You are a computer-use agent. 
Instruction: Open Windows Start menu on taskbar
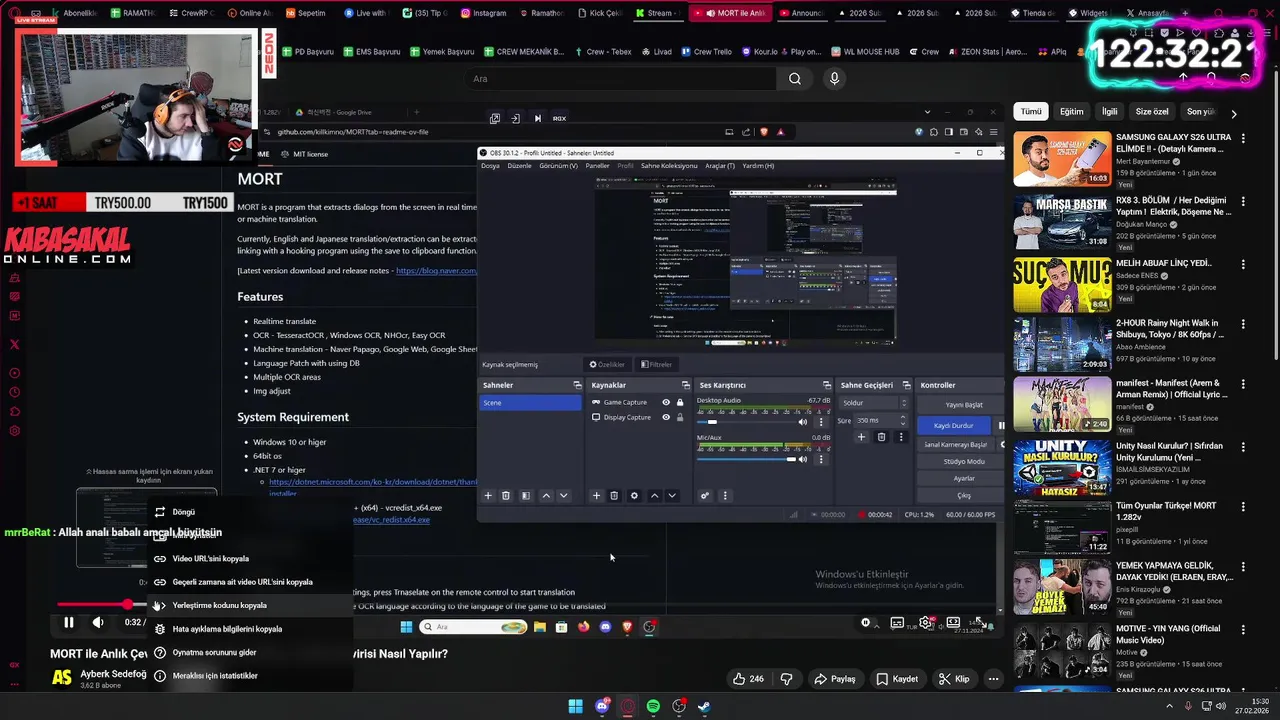(x=575, y=706)
